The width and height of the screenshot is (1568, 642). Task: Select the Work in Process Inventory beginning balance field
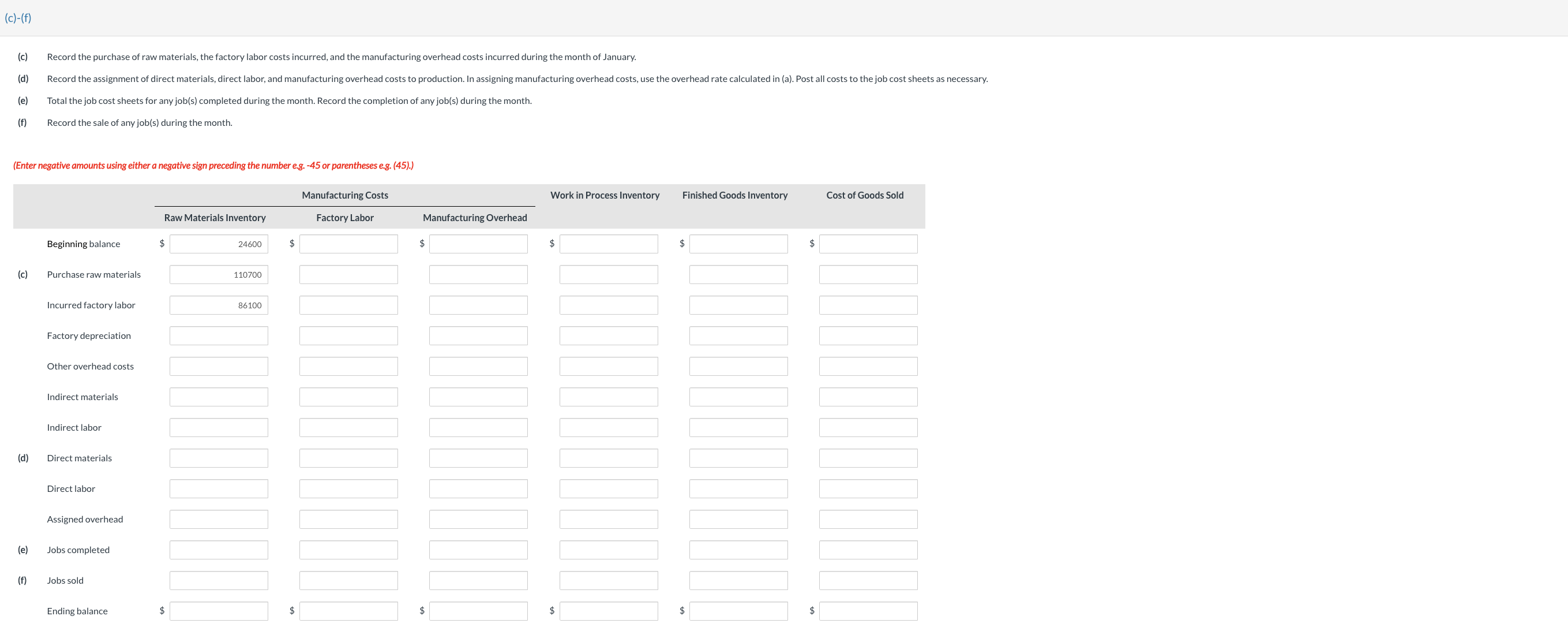(x=608, y=244)
